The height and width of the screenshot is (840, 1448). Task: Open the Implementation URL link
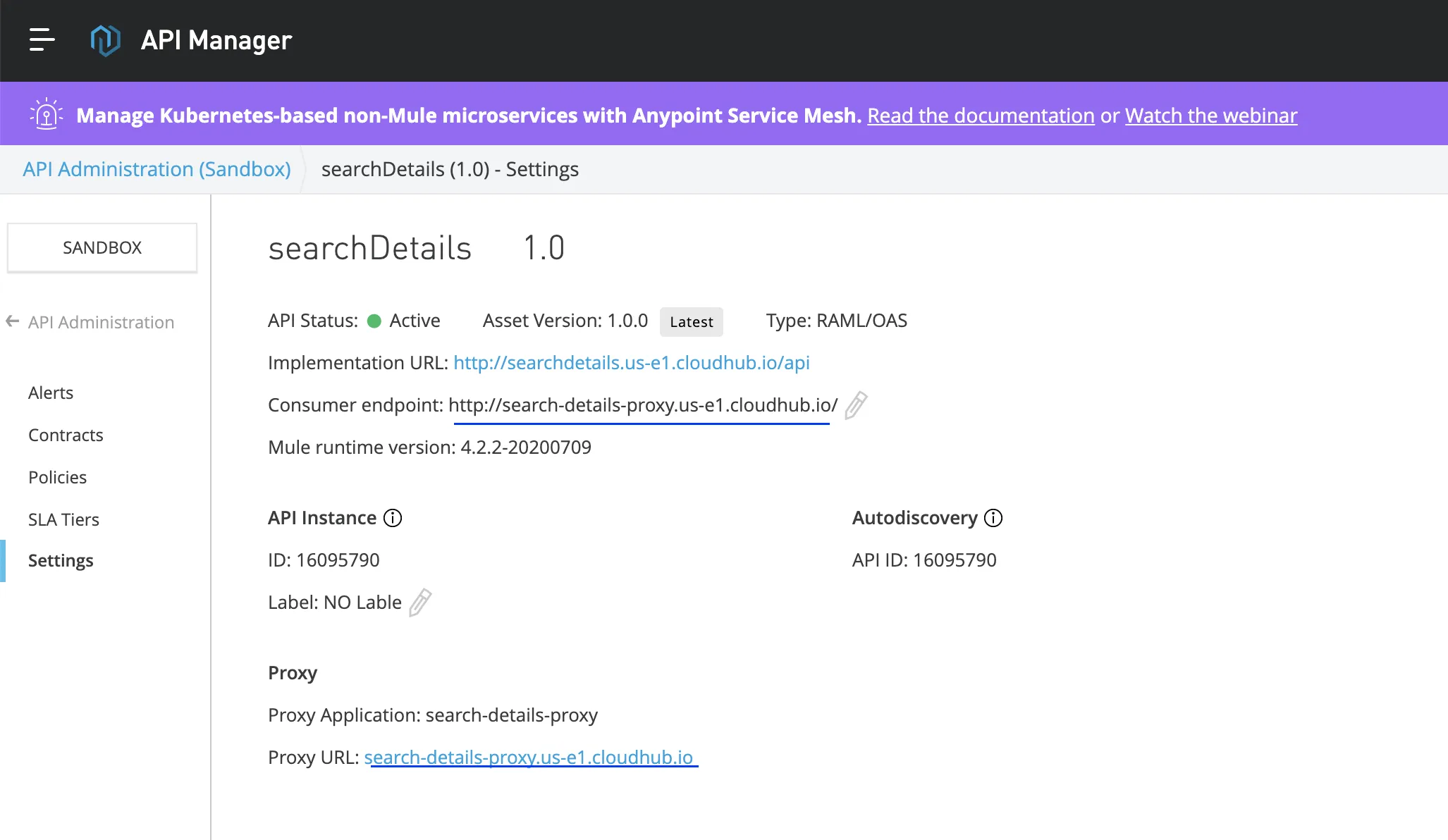[632, 362]
